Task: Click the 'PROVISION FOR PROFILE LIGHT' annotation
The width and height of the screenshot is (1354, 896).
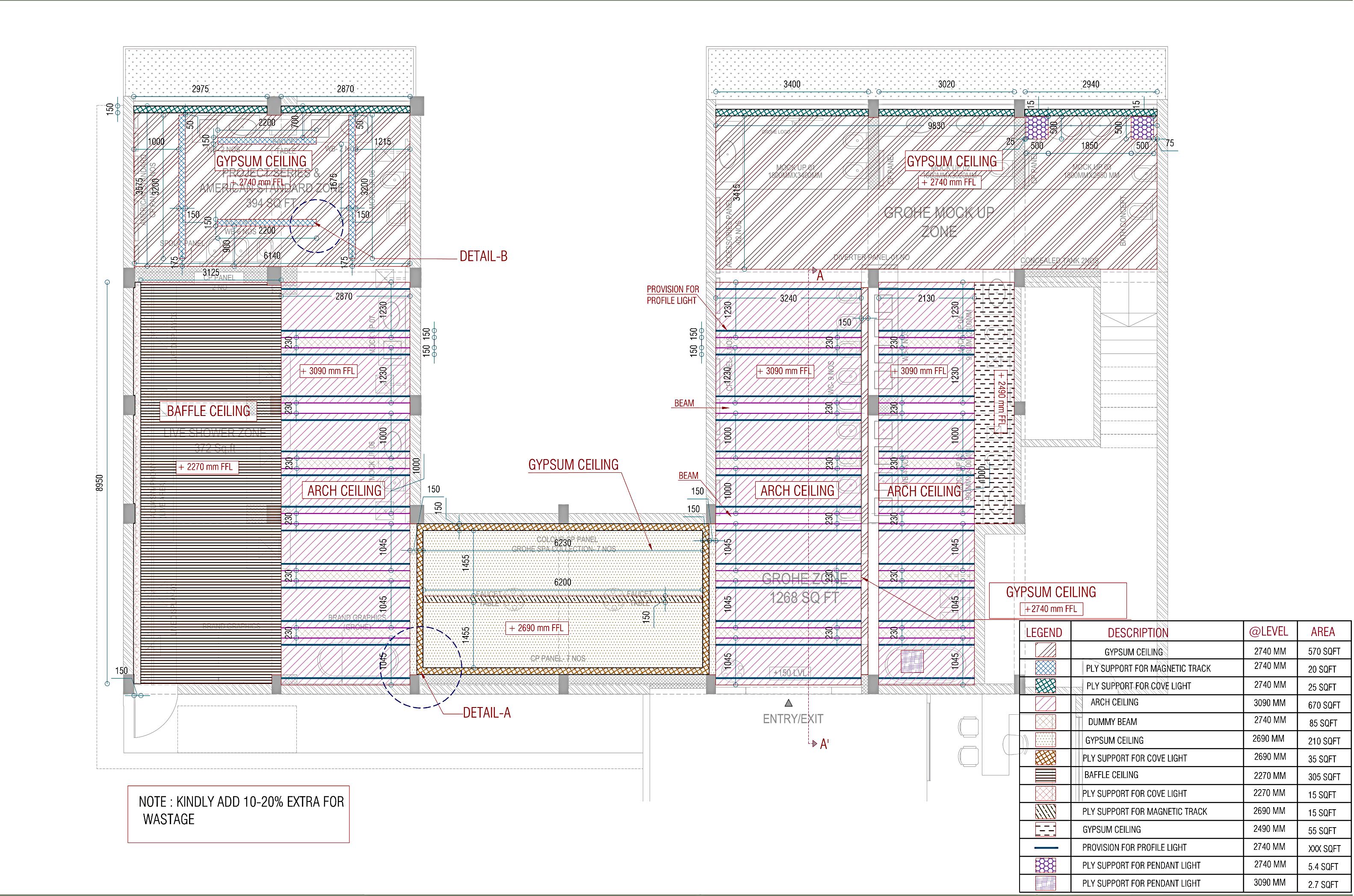Action: point(672,295)
